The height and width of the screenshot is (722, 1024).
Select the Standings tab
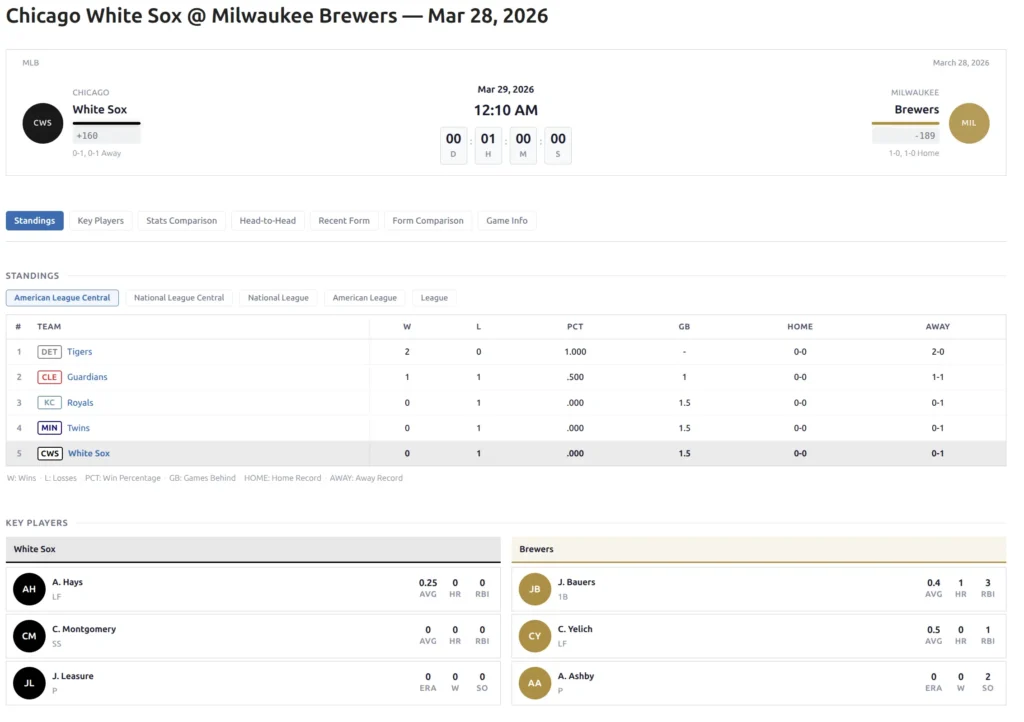coord(35,221)
